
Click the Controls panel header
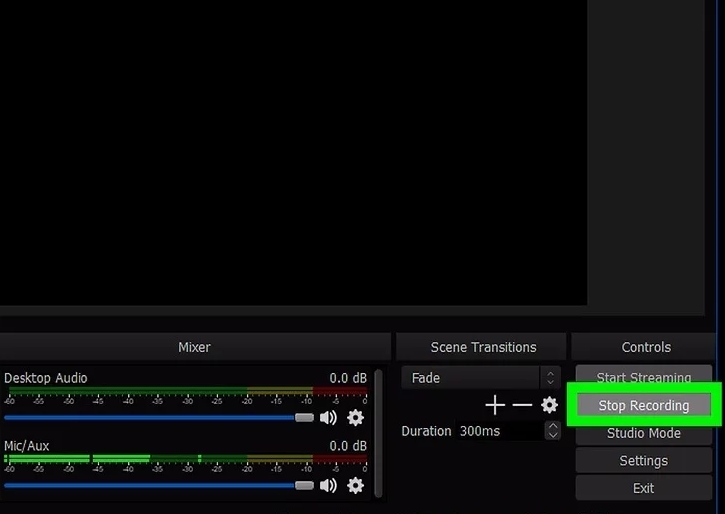click(645, 347)
